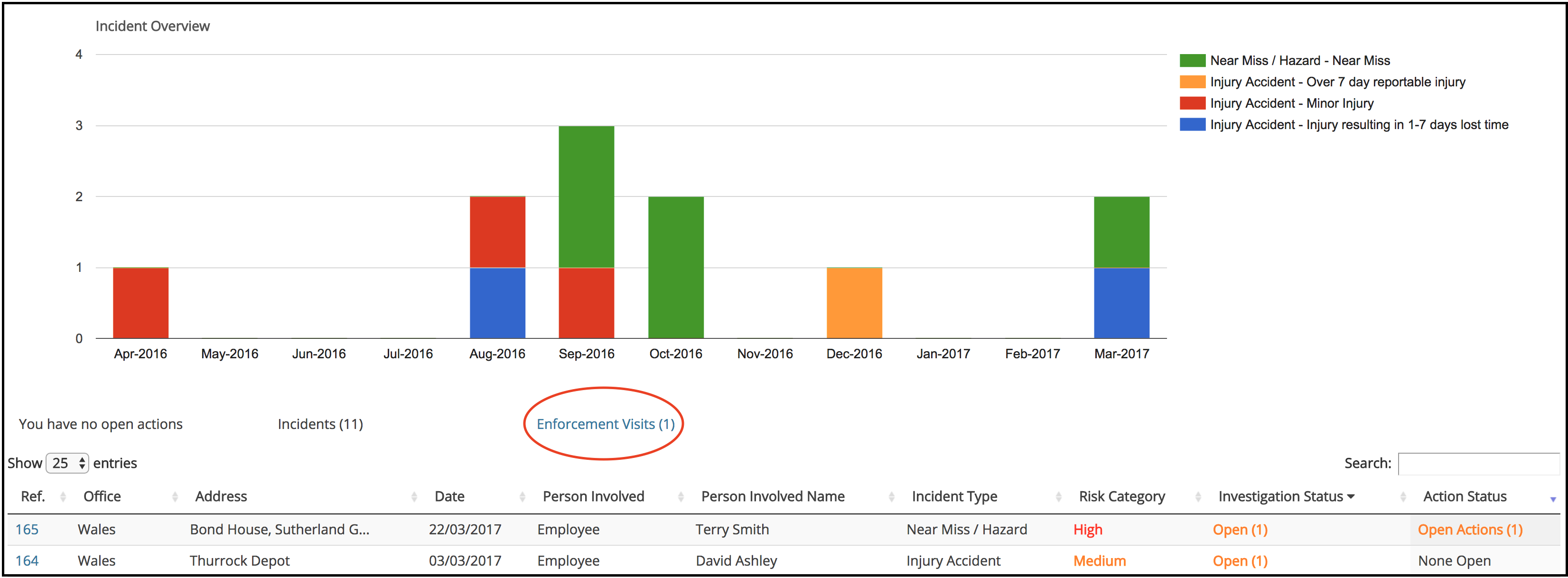Open the Enforcement Visits (1) tab
1568x578 pixels.
click(605, 424)
